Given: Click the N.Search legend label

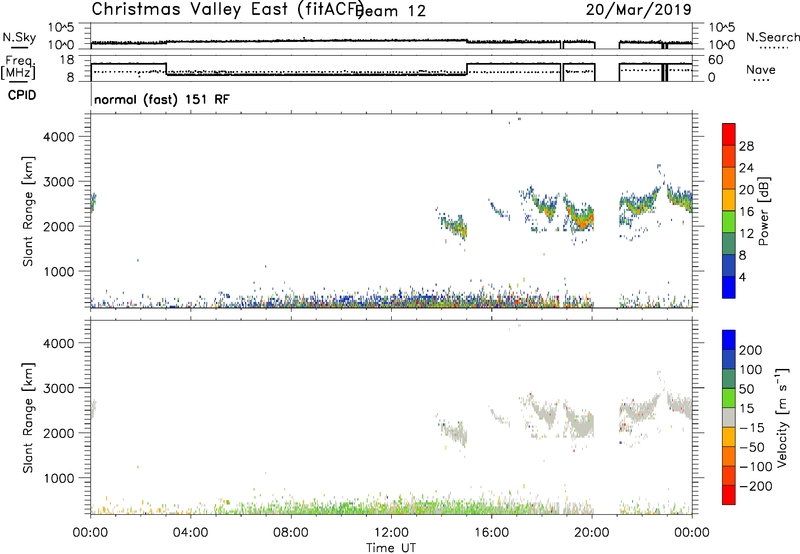Looking at the screenshot, I should (x=772, y=37).
